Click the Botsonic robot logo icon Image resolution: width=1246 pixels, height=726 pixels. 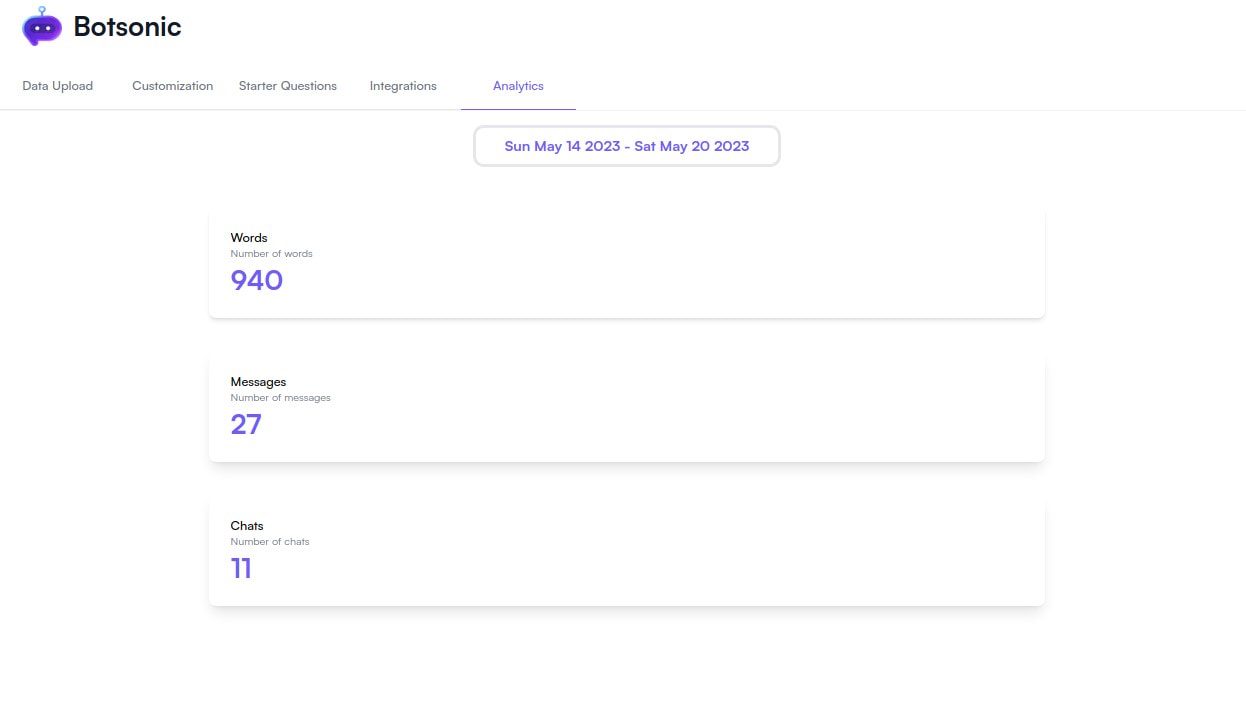click(41, 27)
